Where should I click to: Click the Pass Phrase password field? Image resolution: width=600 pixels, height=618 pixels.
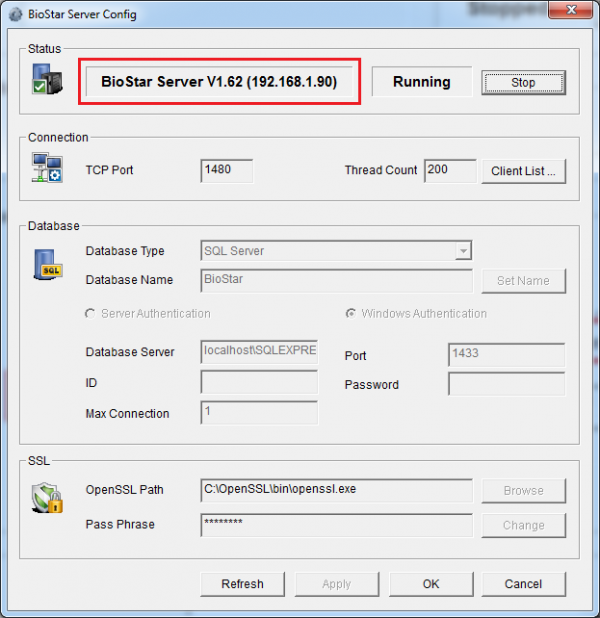[x=336, y=524]
